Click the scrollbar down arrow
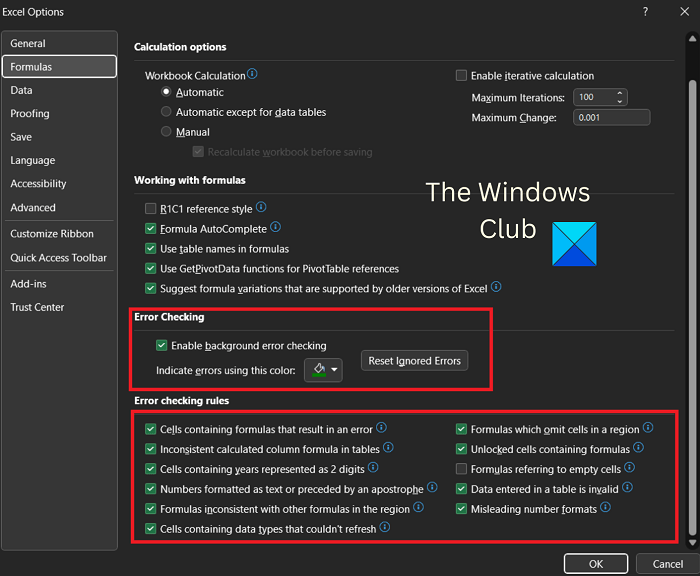Viewport: 700px width, 576px height. 692,543
